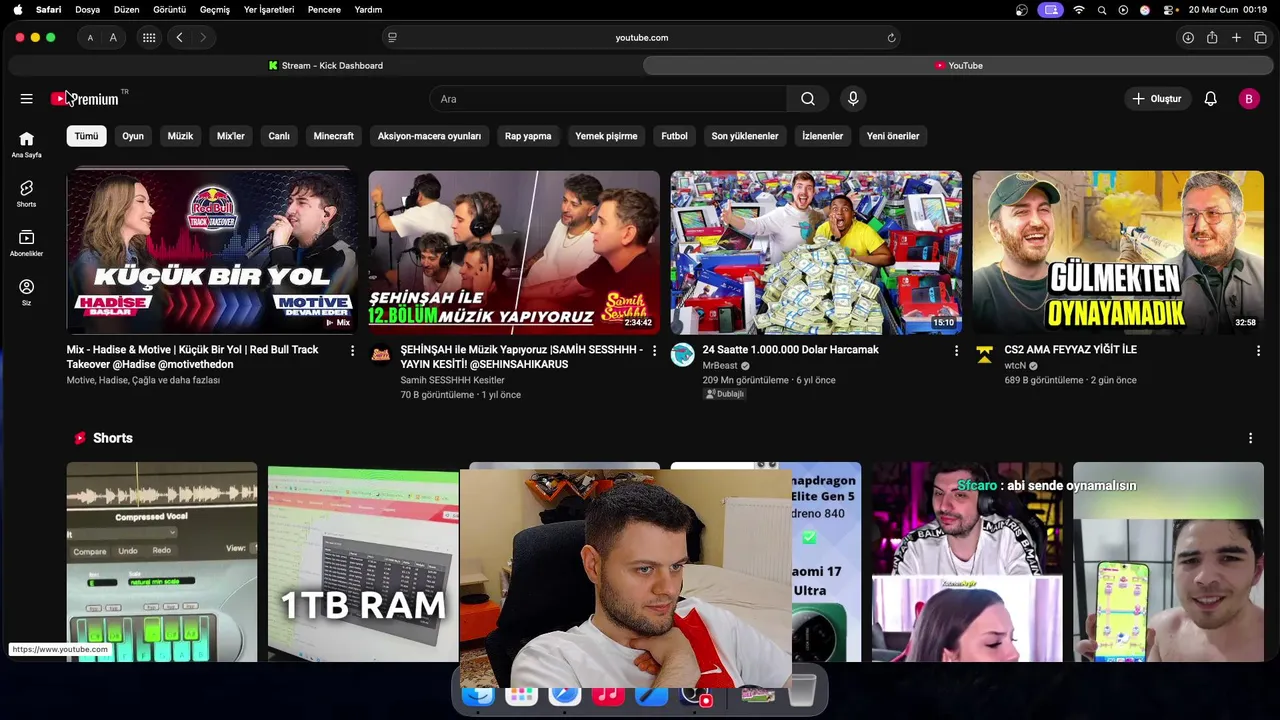Play the GÜLMEKTEN OYNAYAMADIK thumbnail video
This screenshot has width=1280, height=720.
pos(1118,252)
